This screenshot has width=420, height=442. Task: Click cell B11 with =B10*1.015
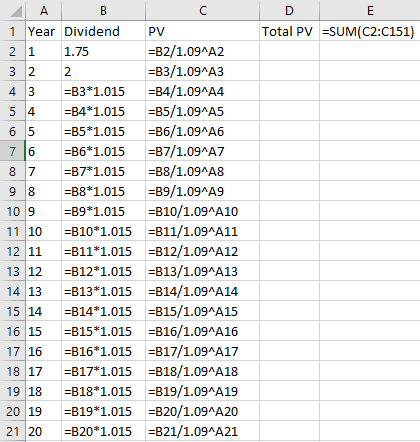pos(103,231)
